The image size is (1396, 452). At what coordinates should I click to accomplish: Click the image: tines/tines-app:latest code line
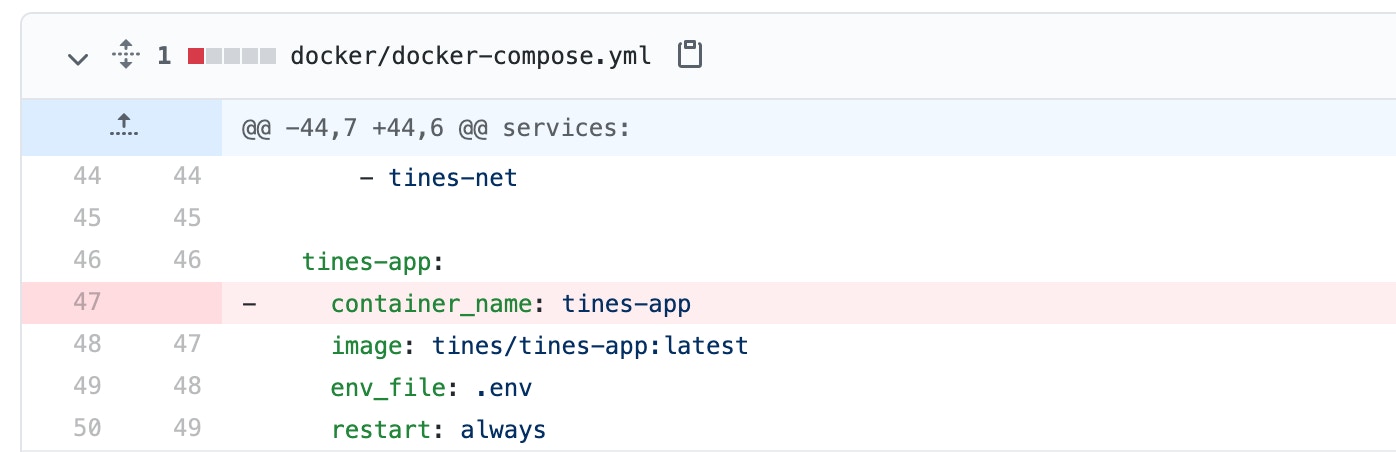[x=539, y=346]
